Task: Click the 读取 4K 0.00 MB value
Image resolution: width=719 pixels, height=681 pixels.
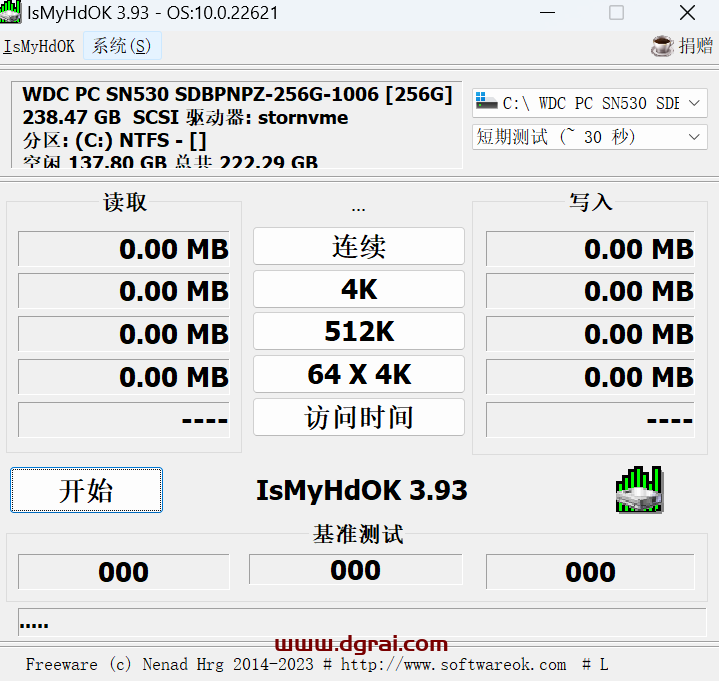Action: 124,291
